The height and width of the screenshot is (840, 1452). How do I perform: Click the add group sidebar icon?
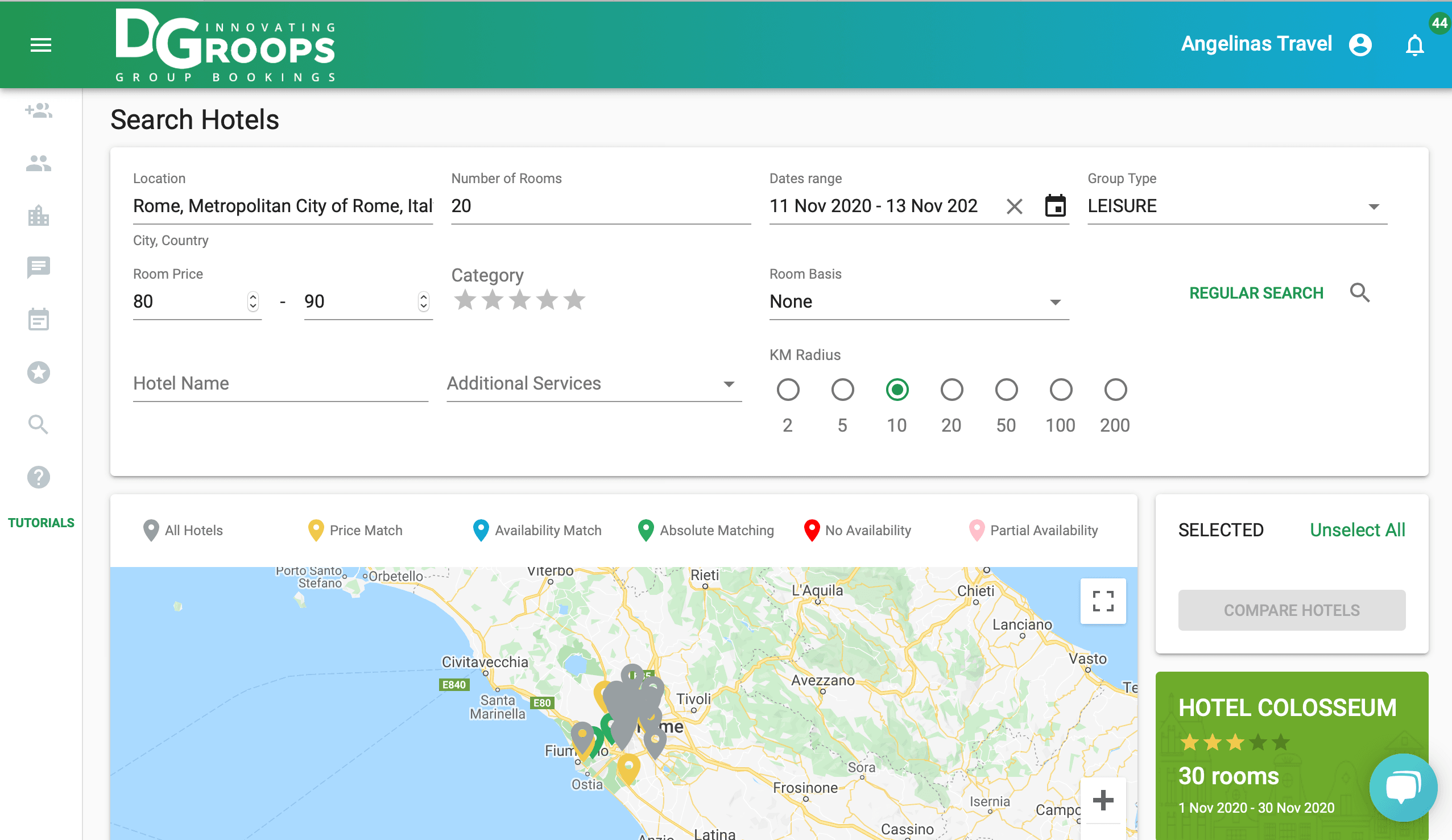click(x=39, y=111)
